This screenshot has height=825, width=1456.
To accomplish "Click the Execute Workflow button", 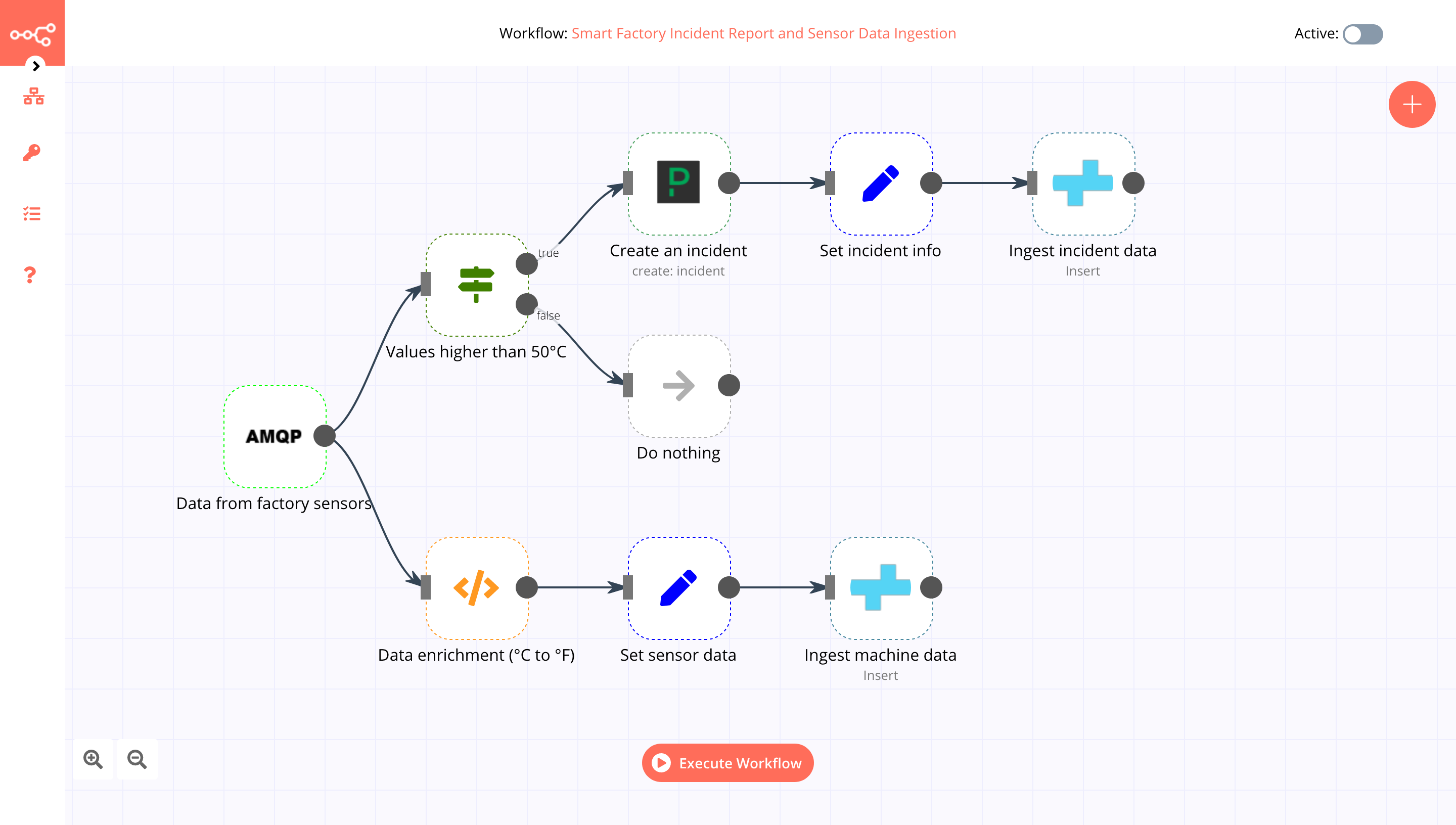I will (728, 763).
